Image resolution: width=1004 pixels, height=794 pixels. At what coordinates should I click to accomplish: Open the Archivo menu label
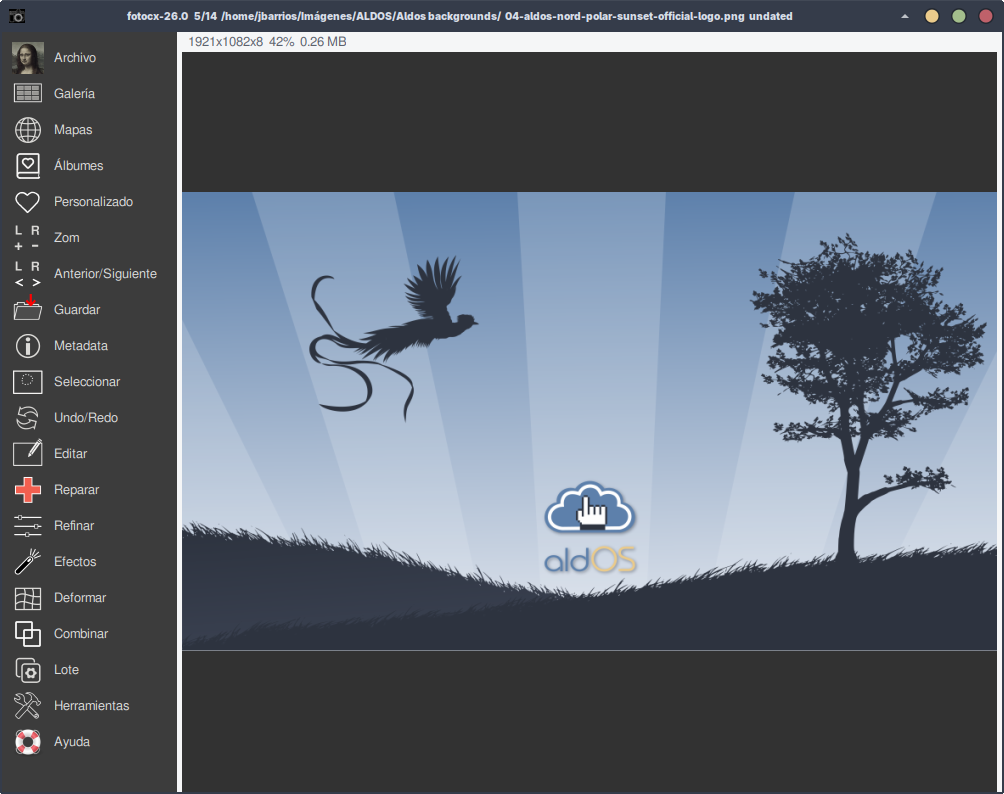tap(75, 58)
